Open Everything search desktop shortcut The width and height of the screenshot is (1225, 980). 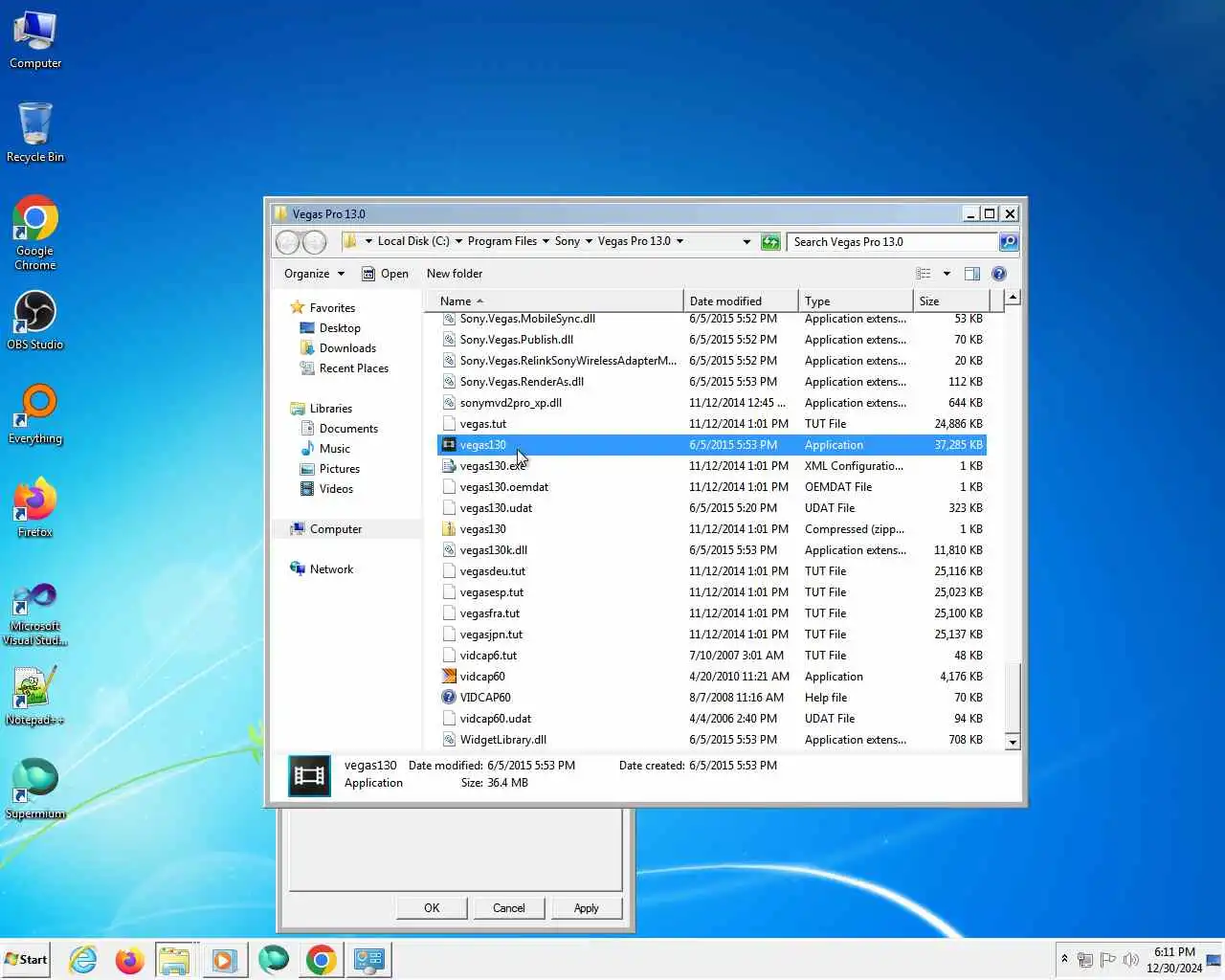[x=35, y=414]
